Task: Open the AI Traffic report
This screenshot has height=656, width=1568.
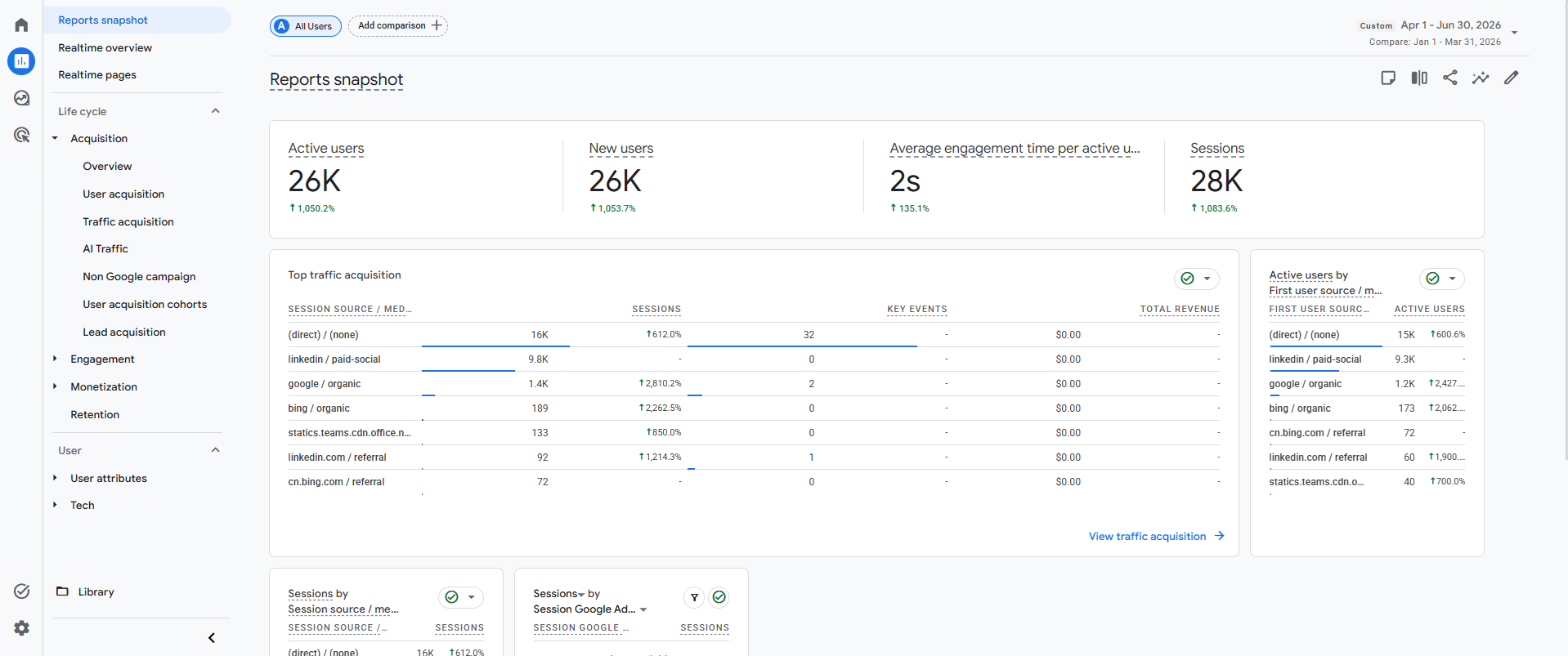Action: click(105, 248)
